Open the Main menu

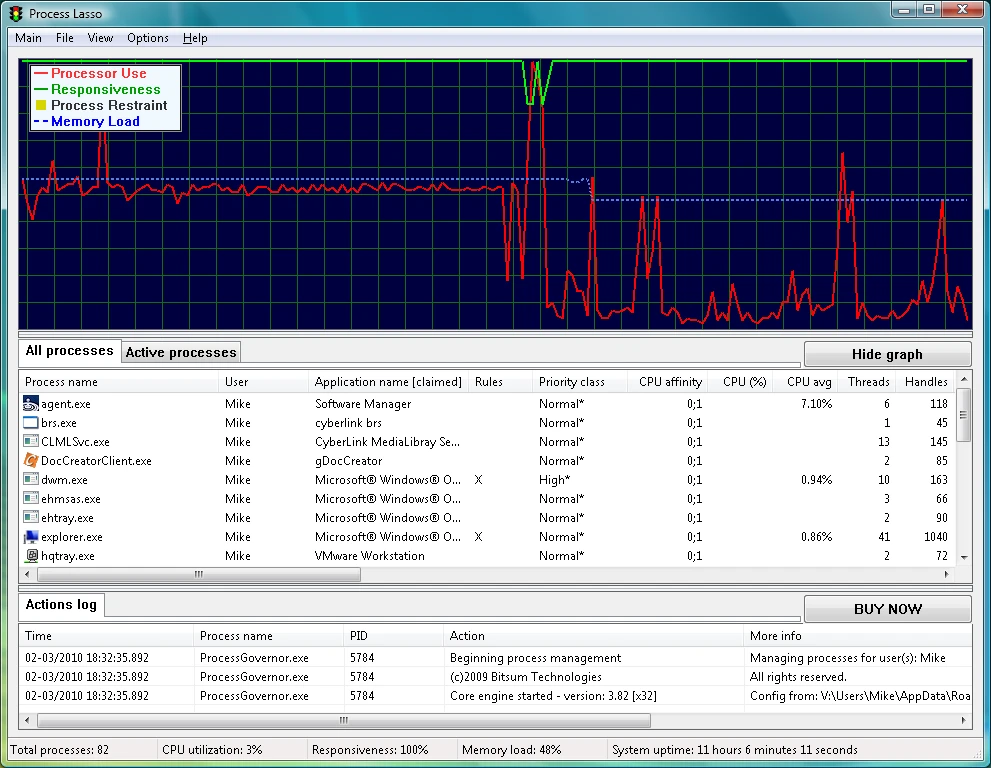[x=28, y=38]
